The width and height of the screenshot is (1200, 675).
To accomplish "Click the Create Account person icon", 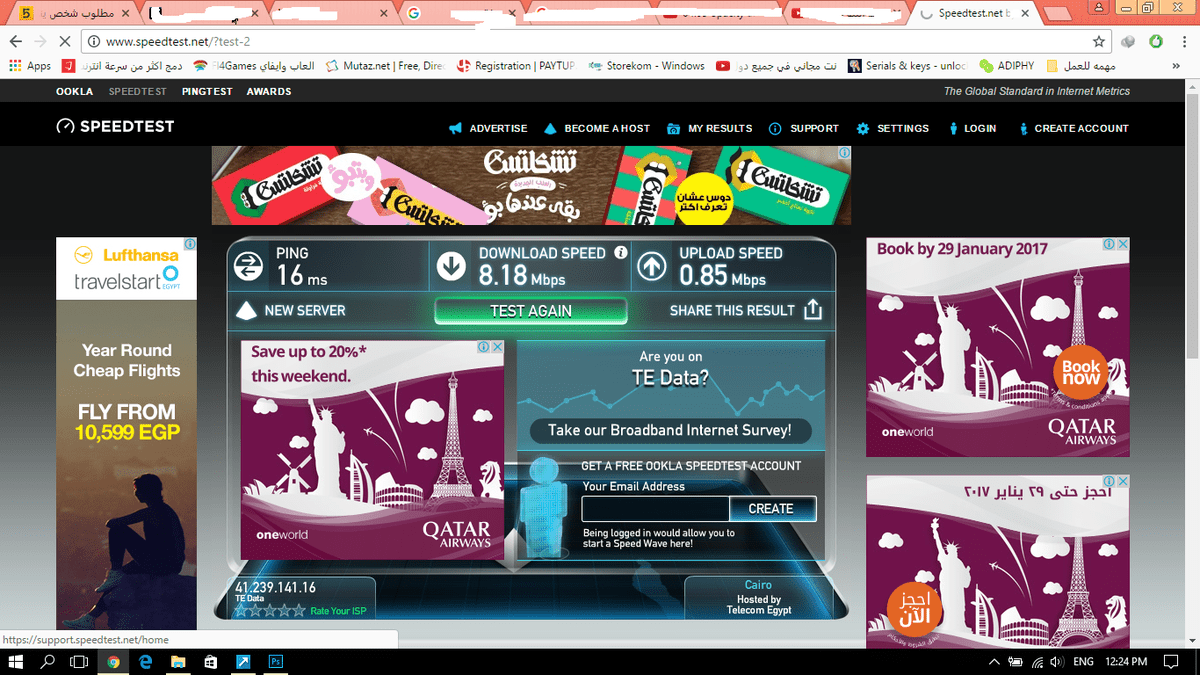I will point(1024,129).
